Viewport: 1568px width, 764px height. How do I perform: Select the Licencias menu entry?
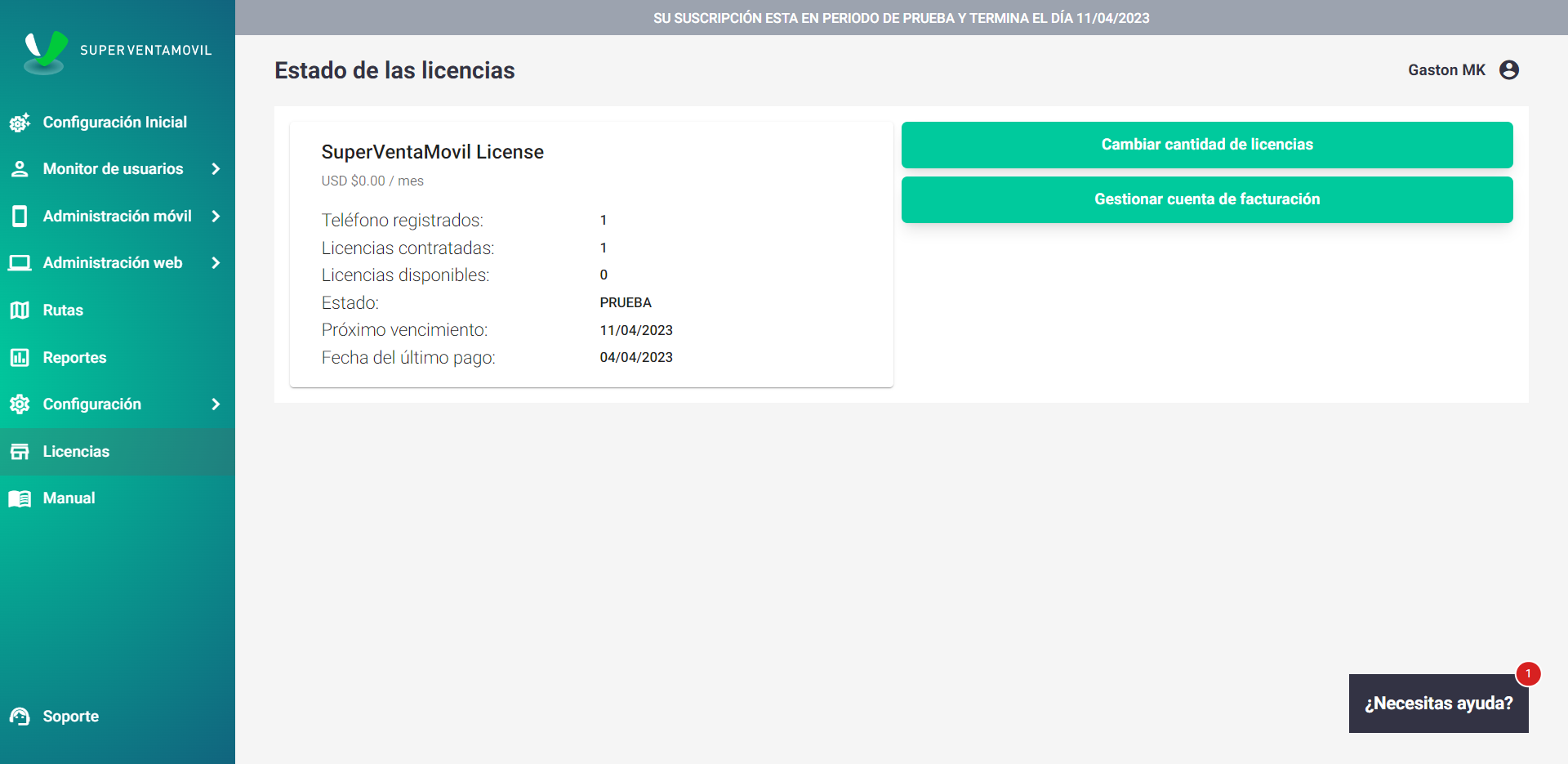(x=118, y=452)
